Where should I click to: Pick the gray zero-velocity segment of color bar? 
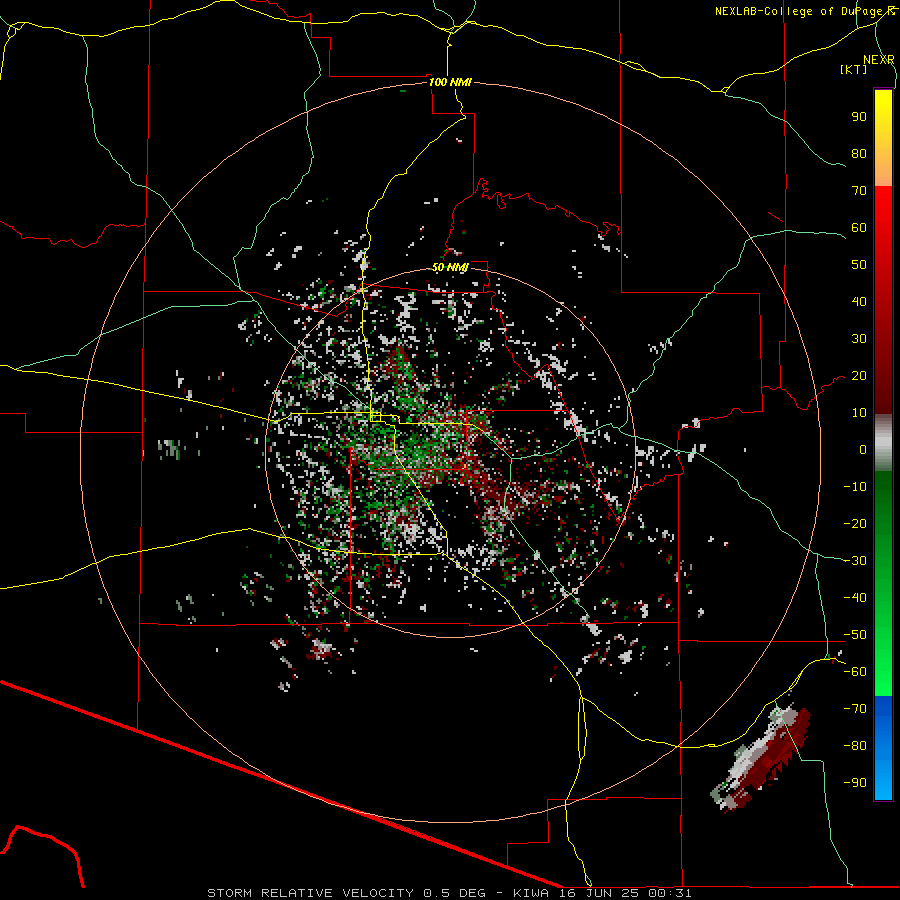tap(883, 443)
